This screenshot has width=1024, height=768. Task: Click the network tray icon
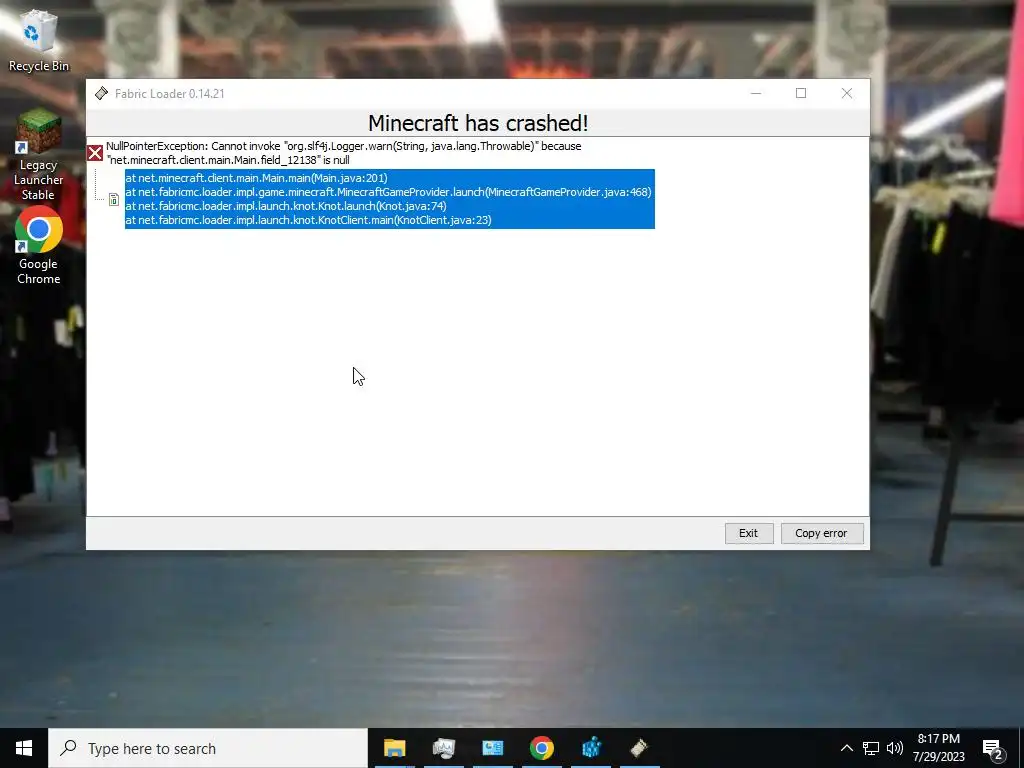(871, 748)
